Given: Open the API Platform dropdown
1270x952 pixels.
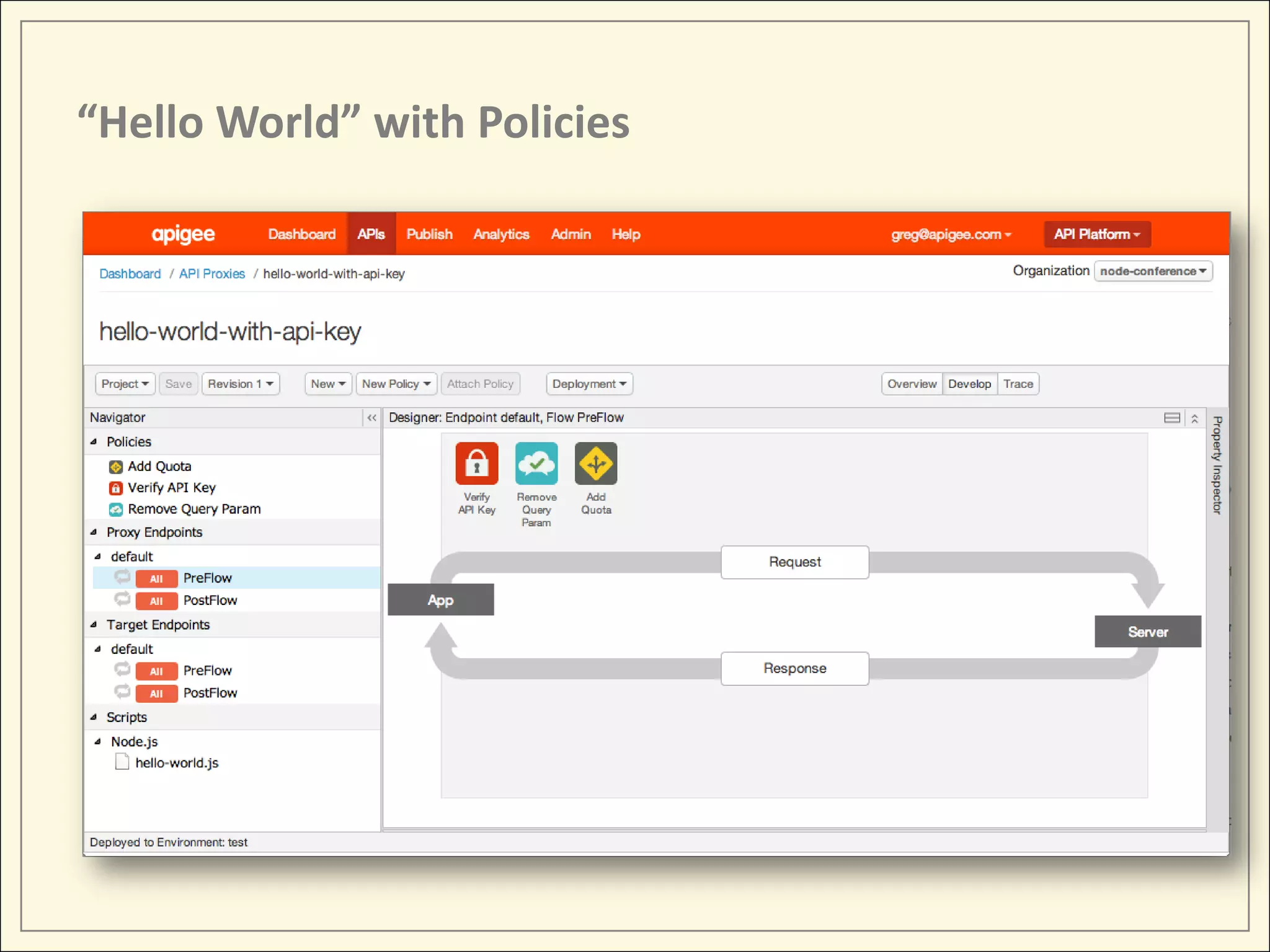Looking at the screenshot, I should (x=1097, y=234).
